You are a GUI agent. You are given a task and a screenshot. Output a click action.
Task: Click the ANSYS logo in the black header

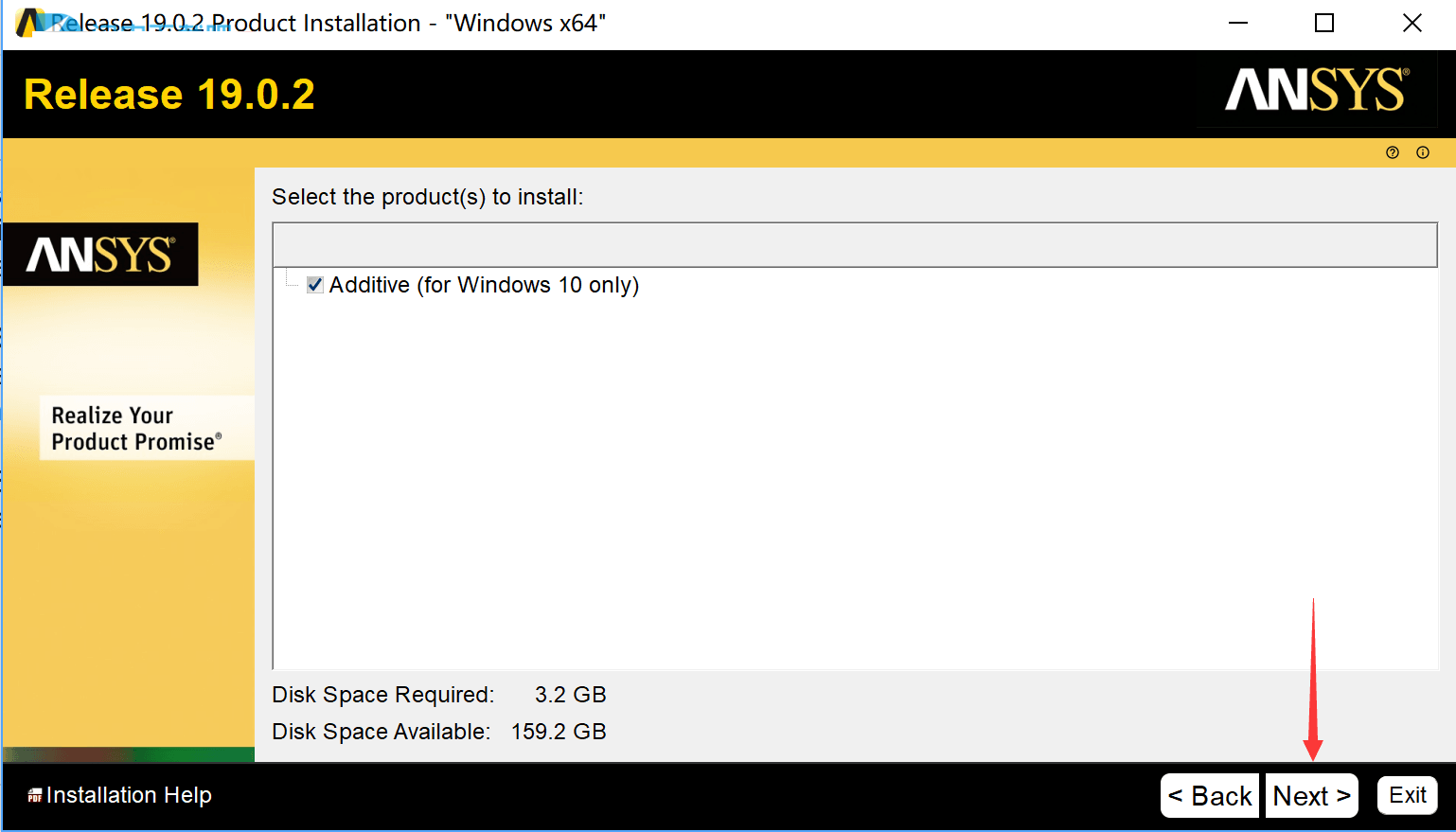point(1316,91)
